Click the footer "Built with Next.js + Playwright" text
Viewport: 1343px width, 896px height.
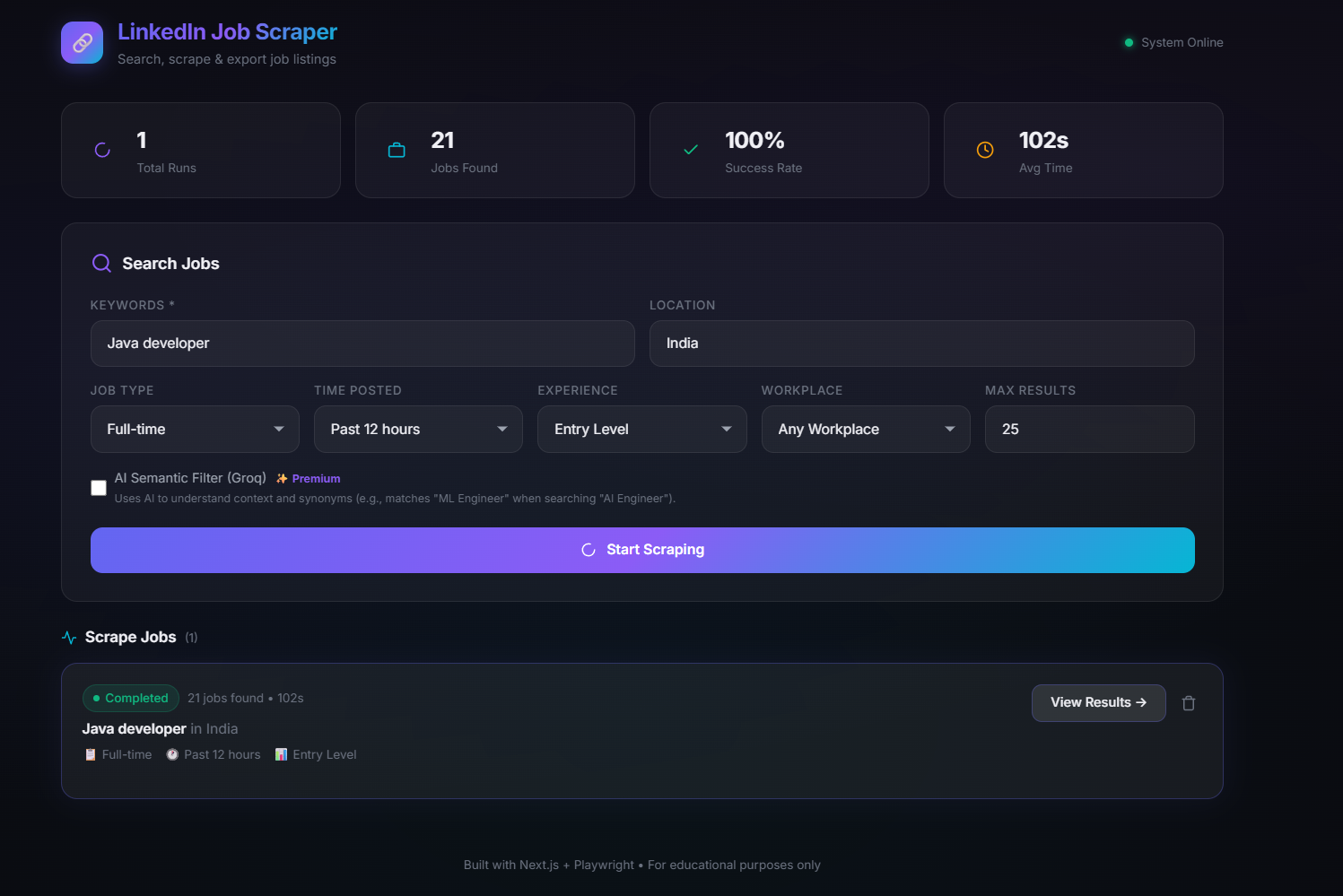tap(549, 865)
